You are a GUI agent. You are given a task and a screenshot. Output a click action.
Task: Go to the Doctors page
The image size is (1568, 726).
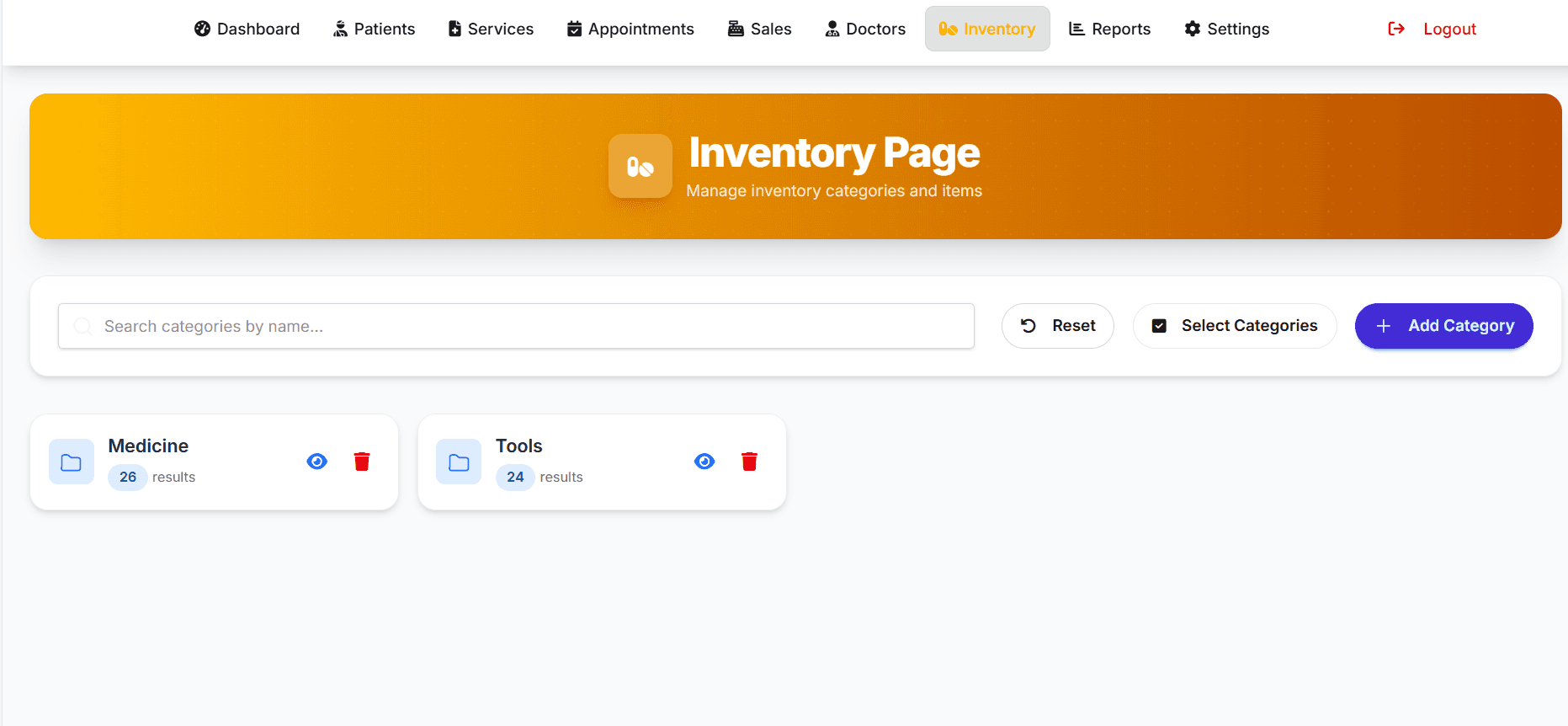click(x=865, y=29)
